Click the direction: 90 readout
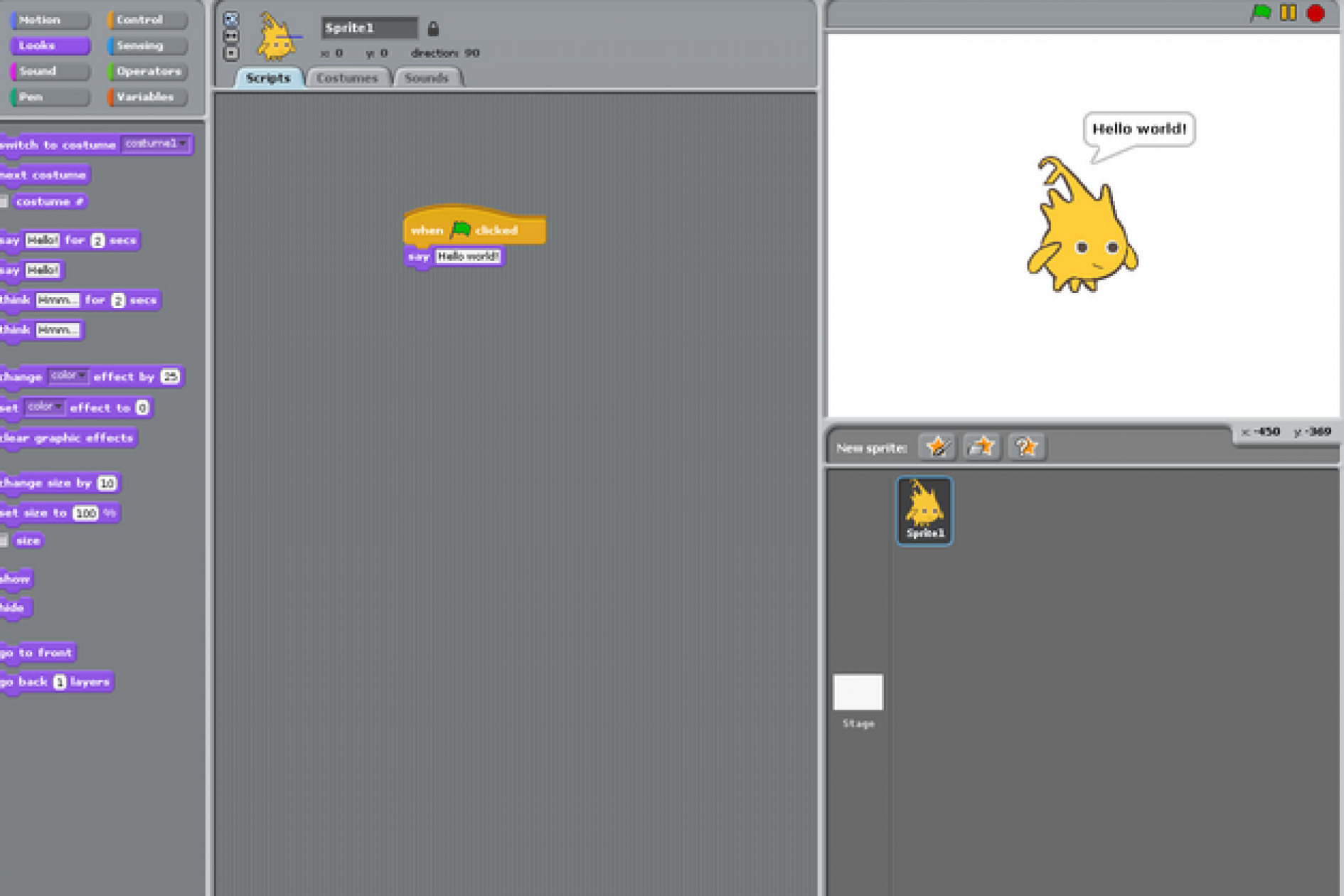Image resolution: width=1344 pixels, height=896 pixels. click(x=445, y=53)
